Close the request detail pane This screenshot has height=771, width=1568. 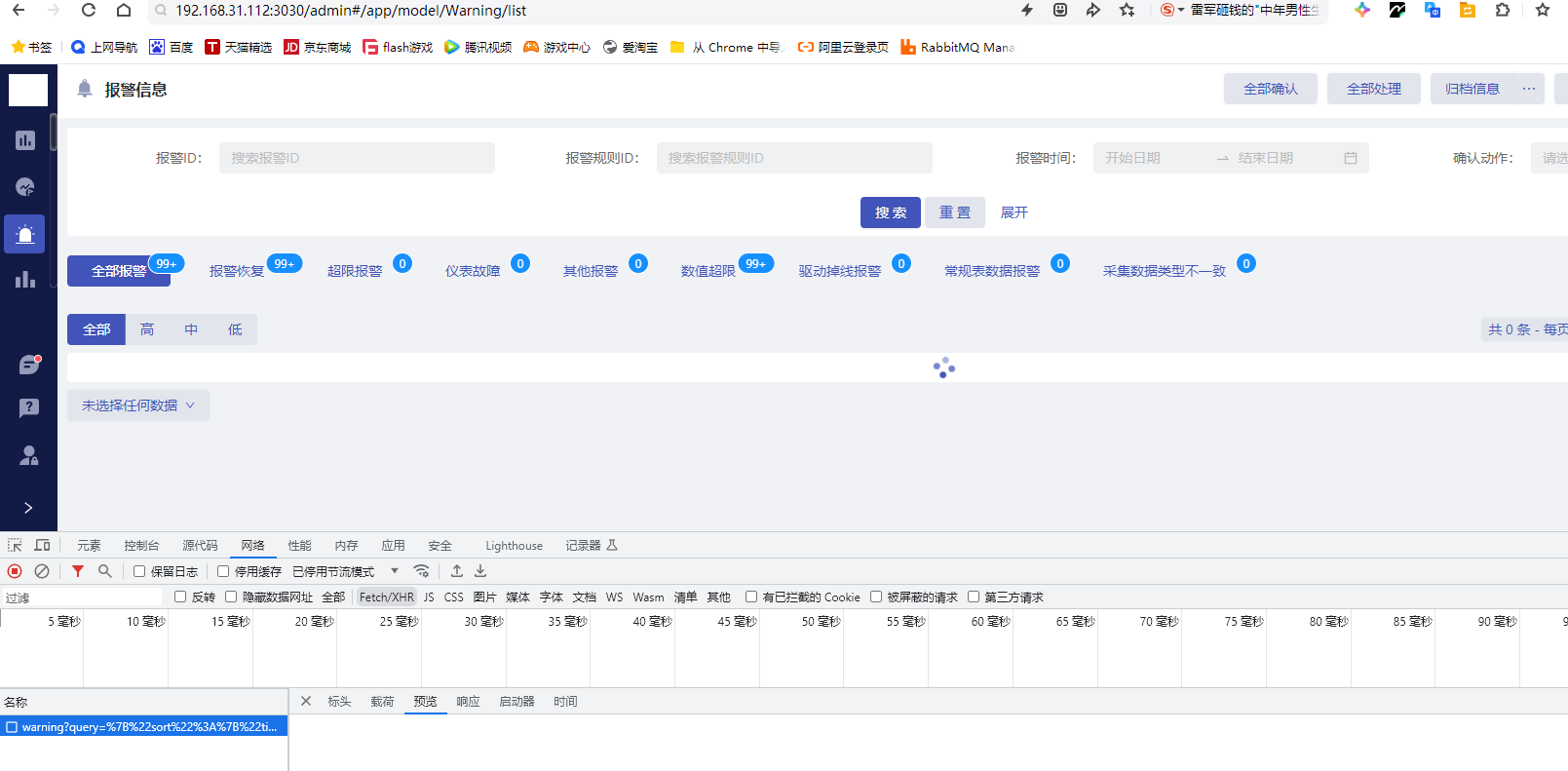[x=306, y=701]
